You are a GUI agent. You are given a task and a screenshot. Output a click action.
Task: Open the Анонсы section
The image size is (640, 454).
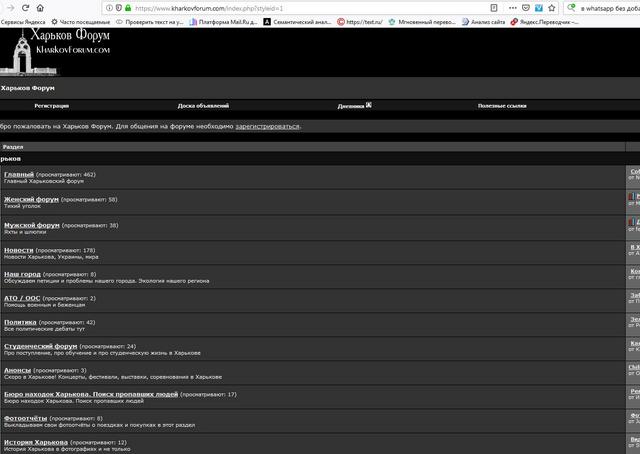(x=18, y=370)
